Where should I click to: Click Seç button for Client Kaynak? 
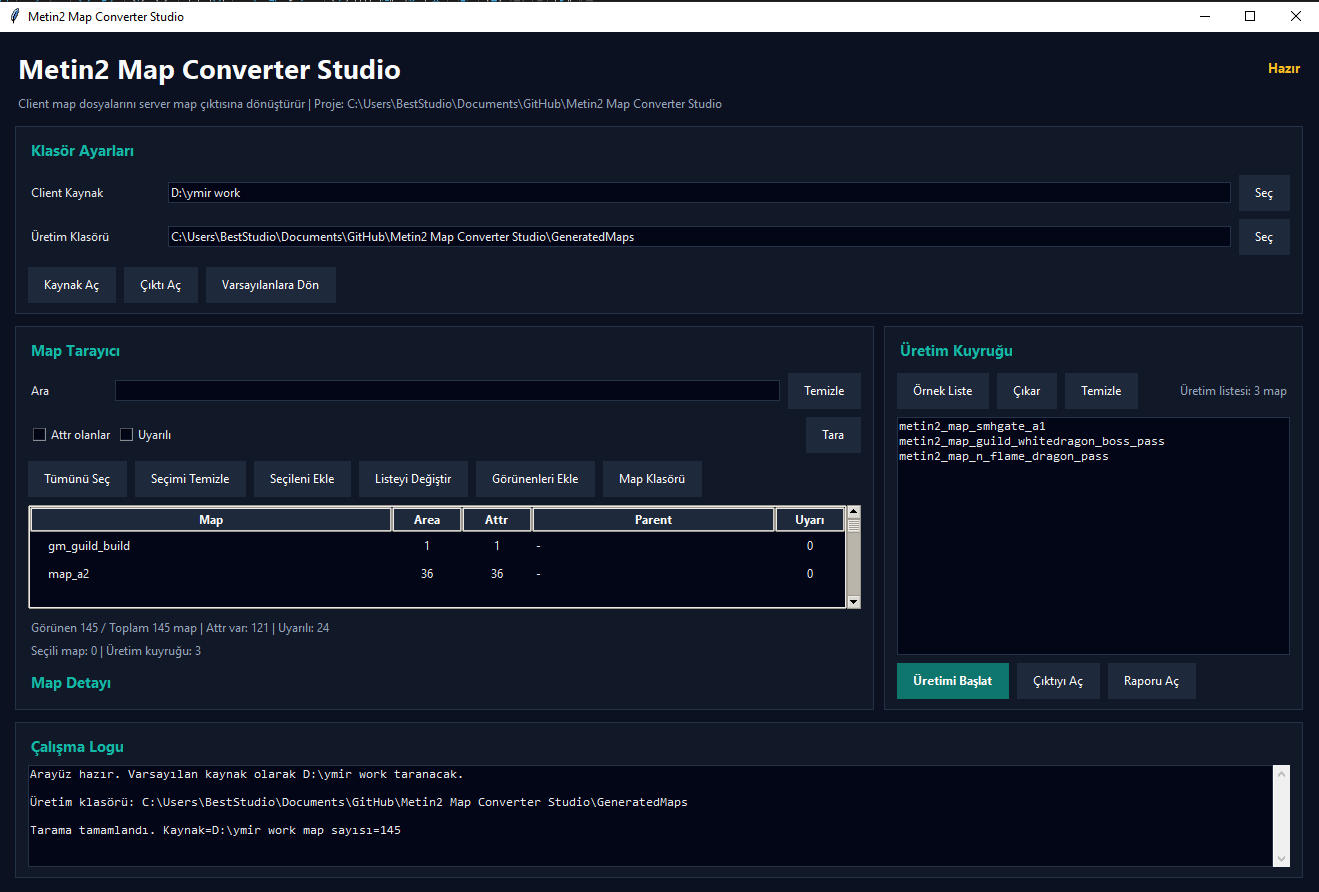(1264, 193)
